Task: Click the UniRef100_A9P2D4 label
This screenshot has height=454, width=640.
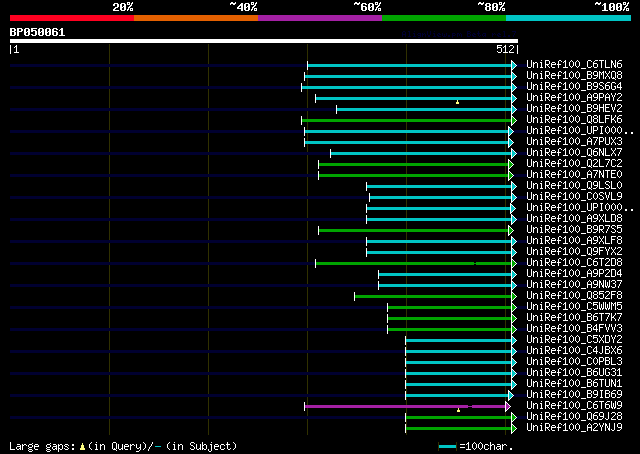Action: (x=574, y=274)
